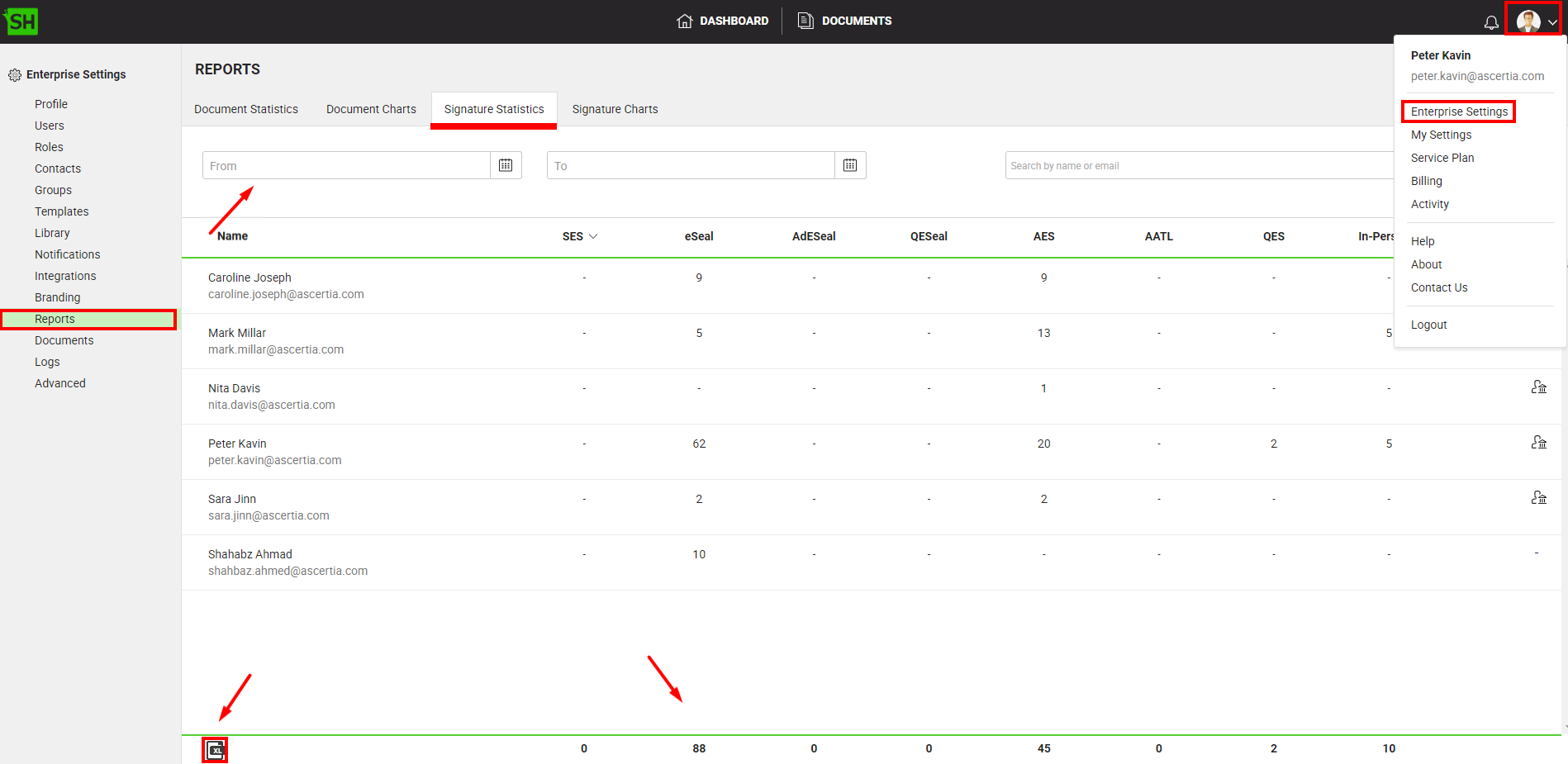Click Logout in the profile menu
The image size is (1568, 764).
[1428, 325]
